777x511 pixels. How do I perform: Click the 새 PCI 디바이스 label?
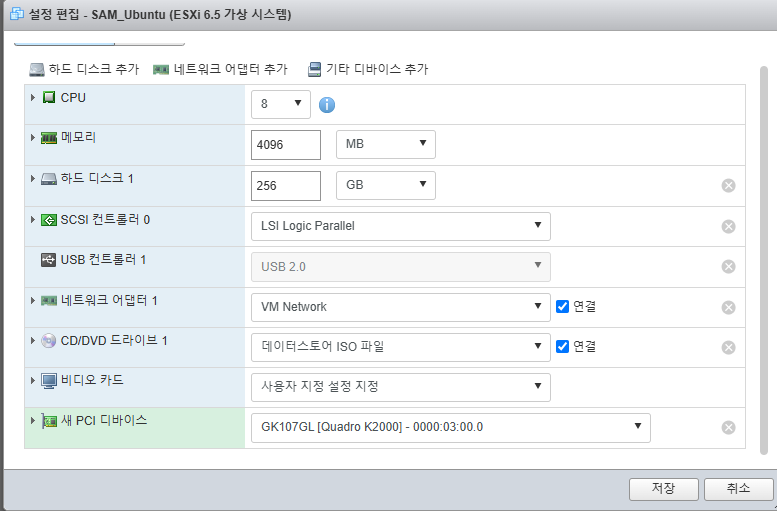[104, 421]
